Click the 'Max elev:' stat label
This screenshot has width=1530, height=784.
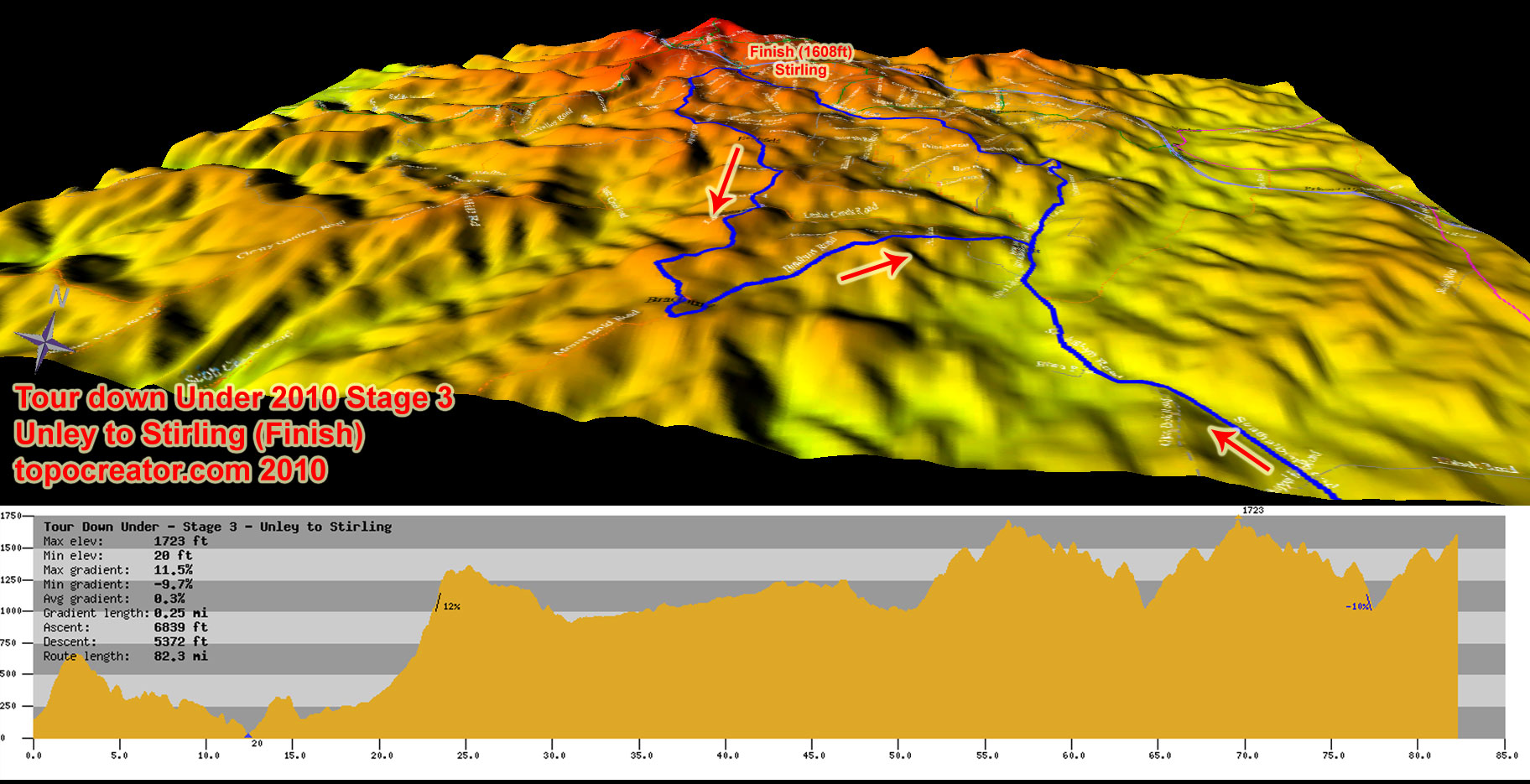[73, 541]
